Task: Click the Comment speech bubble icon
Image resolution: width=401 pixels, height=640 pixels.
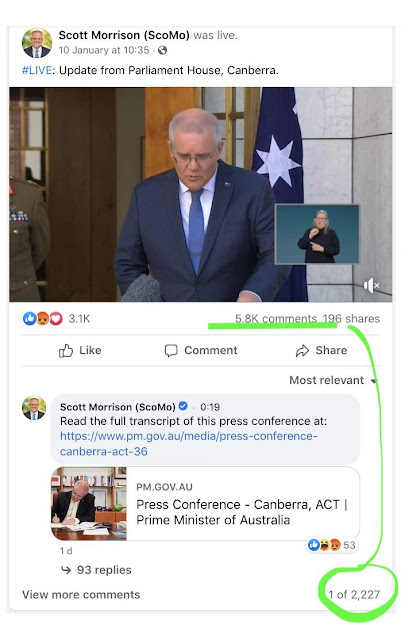Action: click(x=171, y=351)
